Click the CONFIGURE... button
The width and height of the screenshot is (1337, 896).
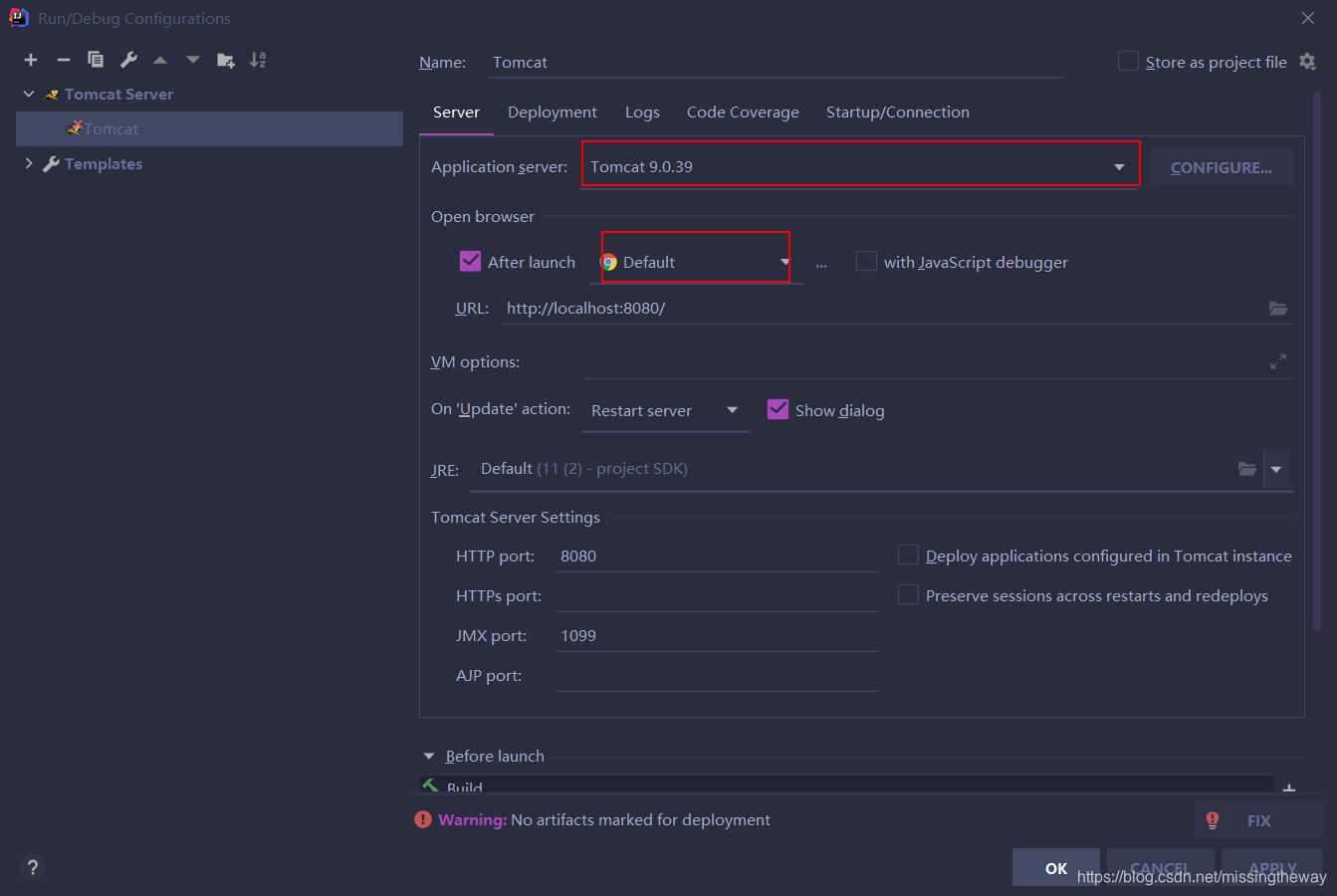[x=1222, y=167]
